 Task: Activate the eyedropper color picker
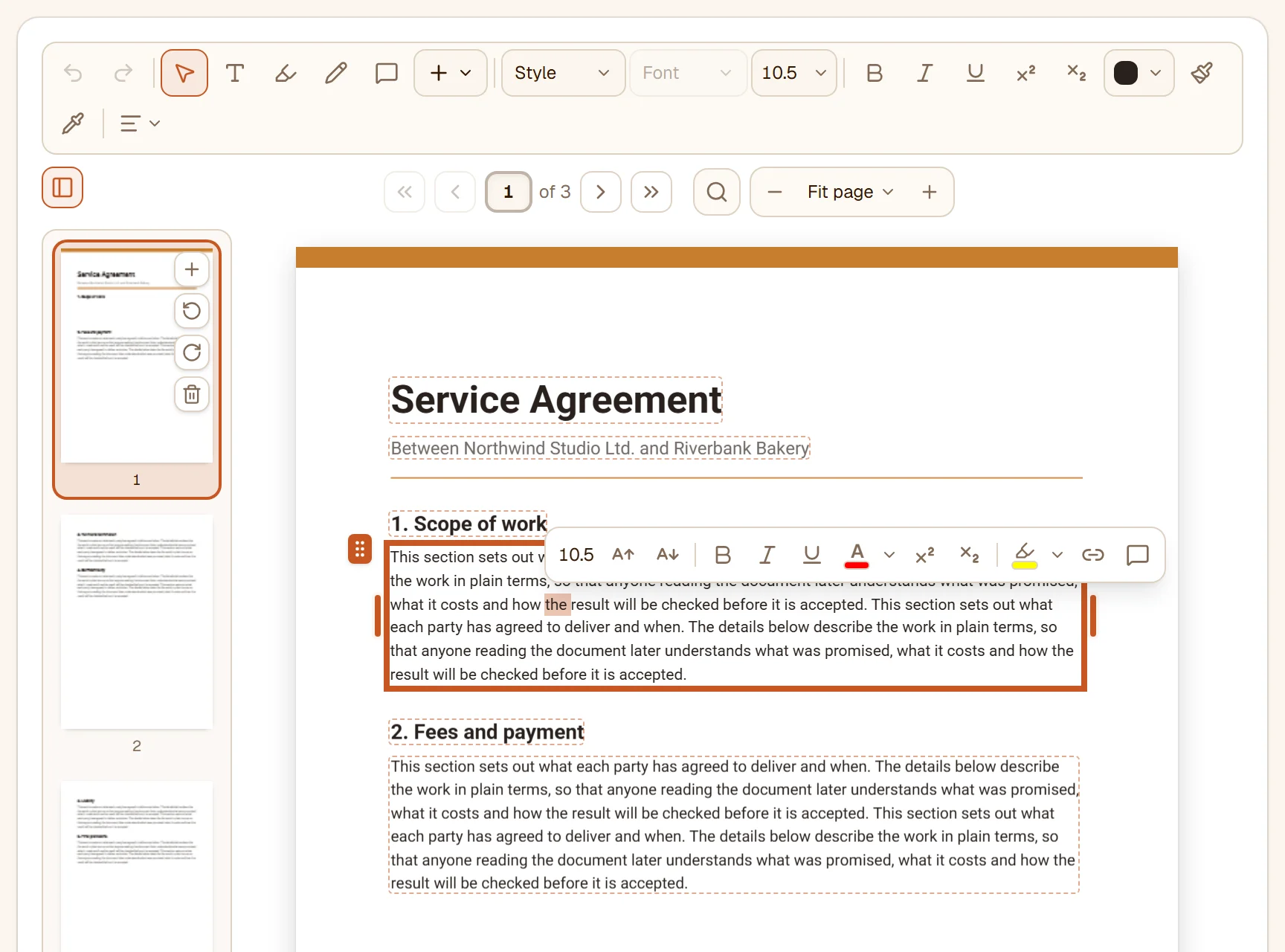(x=73, y=123)
